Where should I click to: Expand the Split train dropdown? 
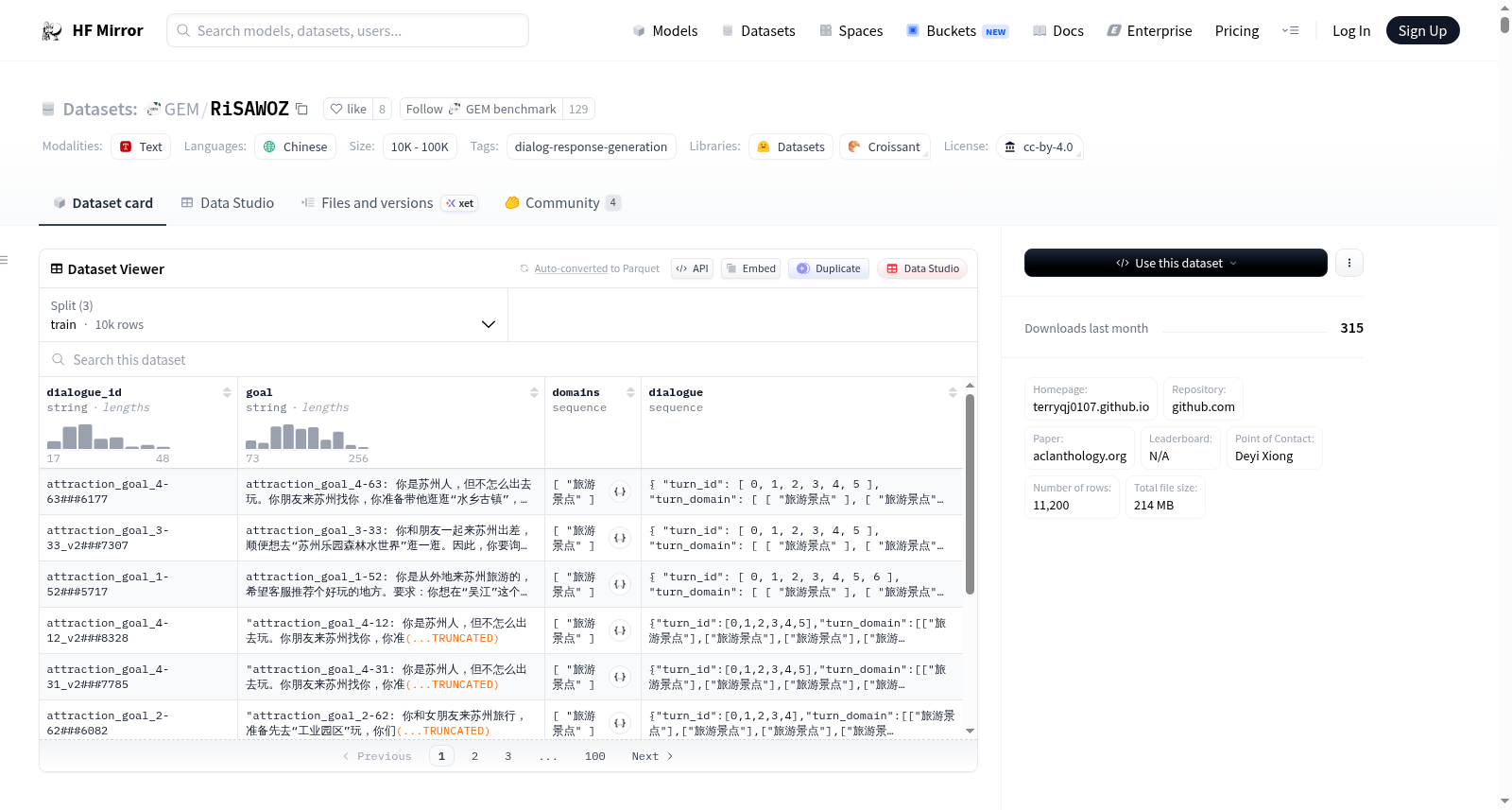[273, 315]
